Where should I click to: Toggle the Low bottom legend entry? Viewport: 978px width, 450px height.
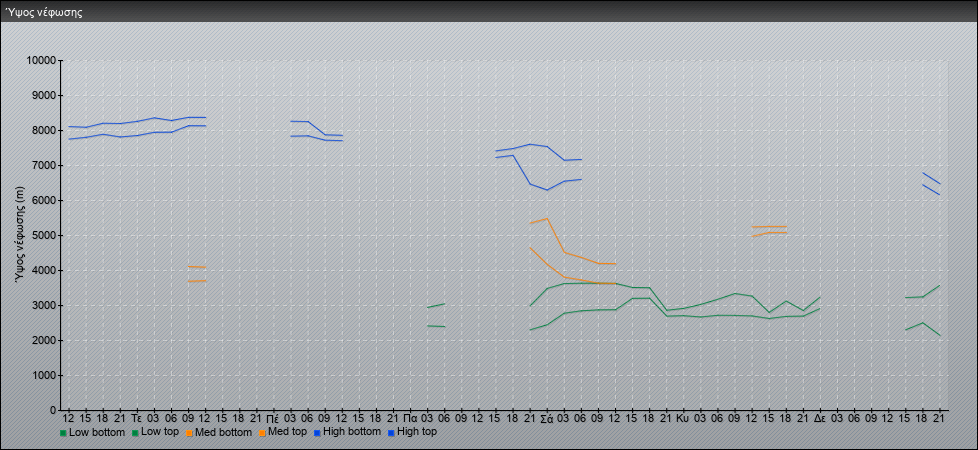click(92, 432)
